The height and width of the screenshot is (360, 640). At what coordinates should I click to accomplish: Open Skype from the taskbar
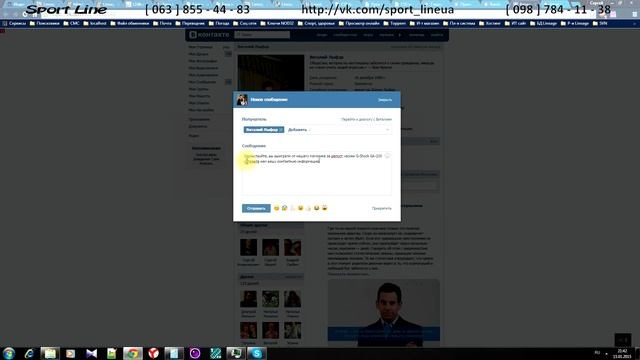pos(257,353)
